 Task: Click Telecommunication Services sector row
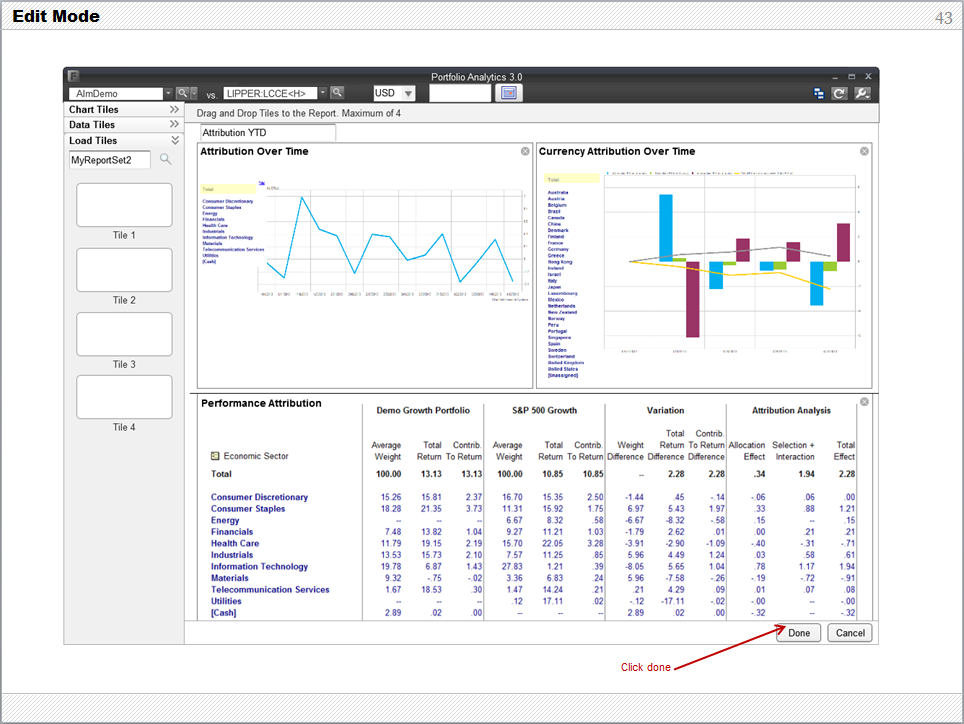click(270, 589)
